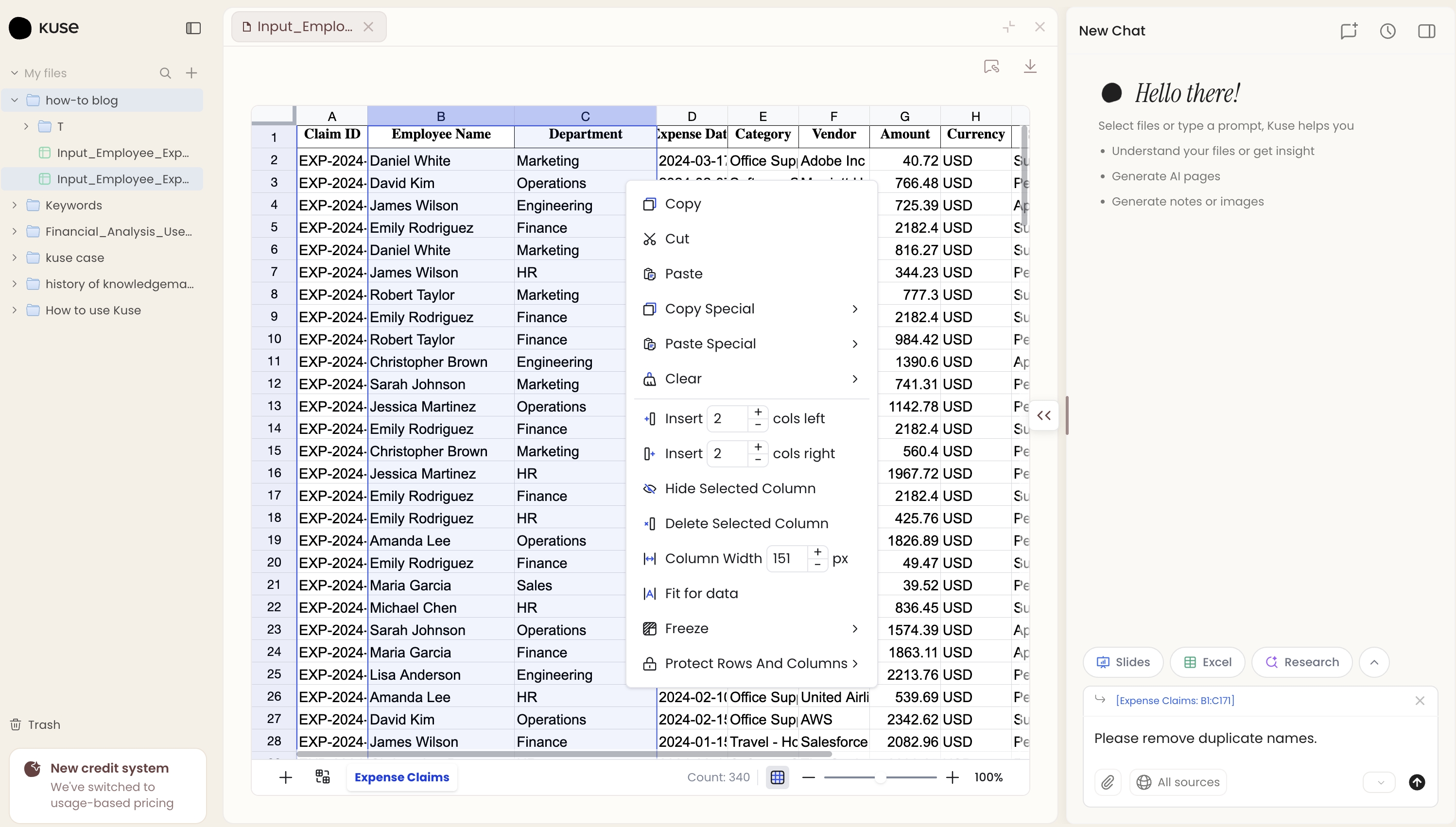Add a new sheet with the plus icon
This screenshot has width=1456, height=827.
point(286,777)
